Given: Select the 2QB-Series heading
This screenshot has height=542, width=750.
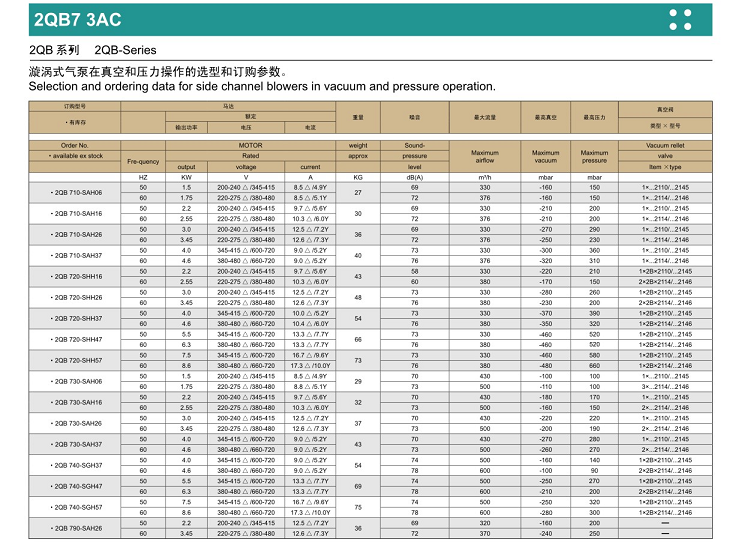Looking at the screenshot, I should click(125, 50).
